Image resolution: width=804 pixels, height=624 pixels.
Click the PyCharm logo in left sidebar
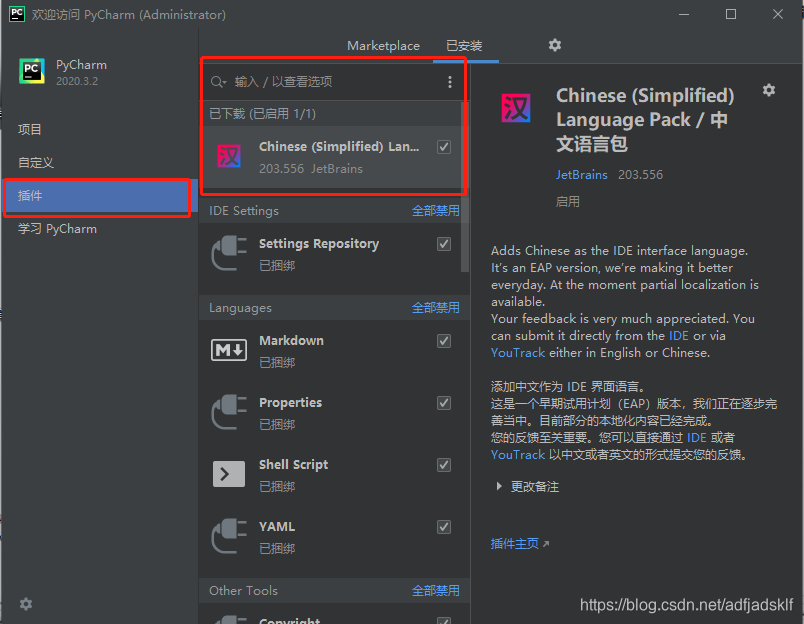(x=32, y=71)
